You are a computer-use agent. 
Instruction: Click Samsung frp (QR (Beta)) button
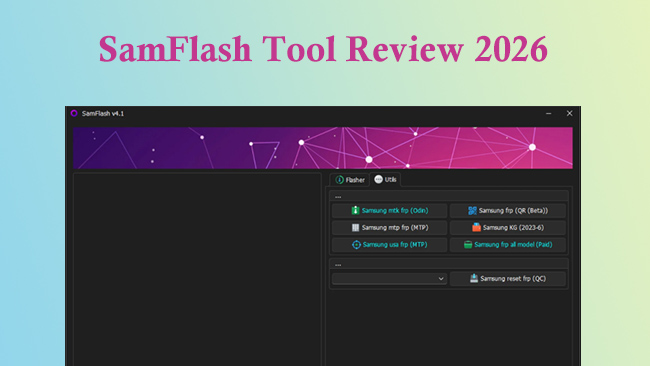[x=508, y=211]
